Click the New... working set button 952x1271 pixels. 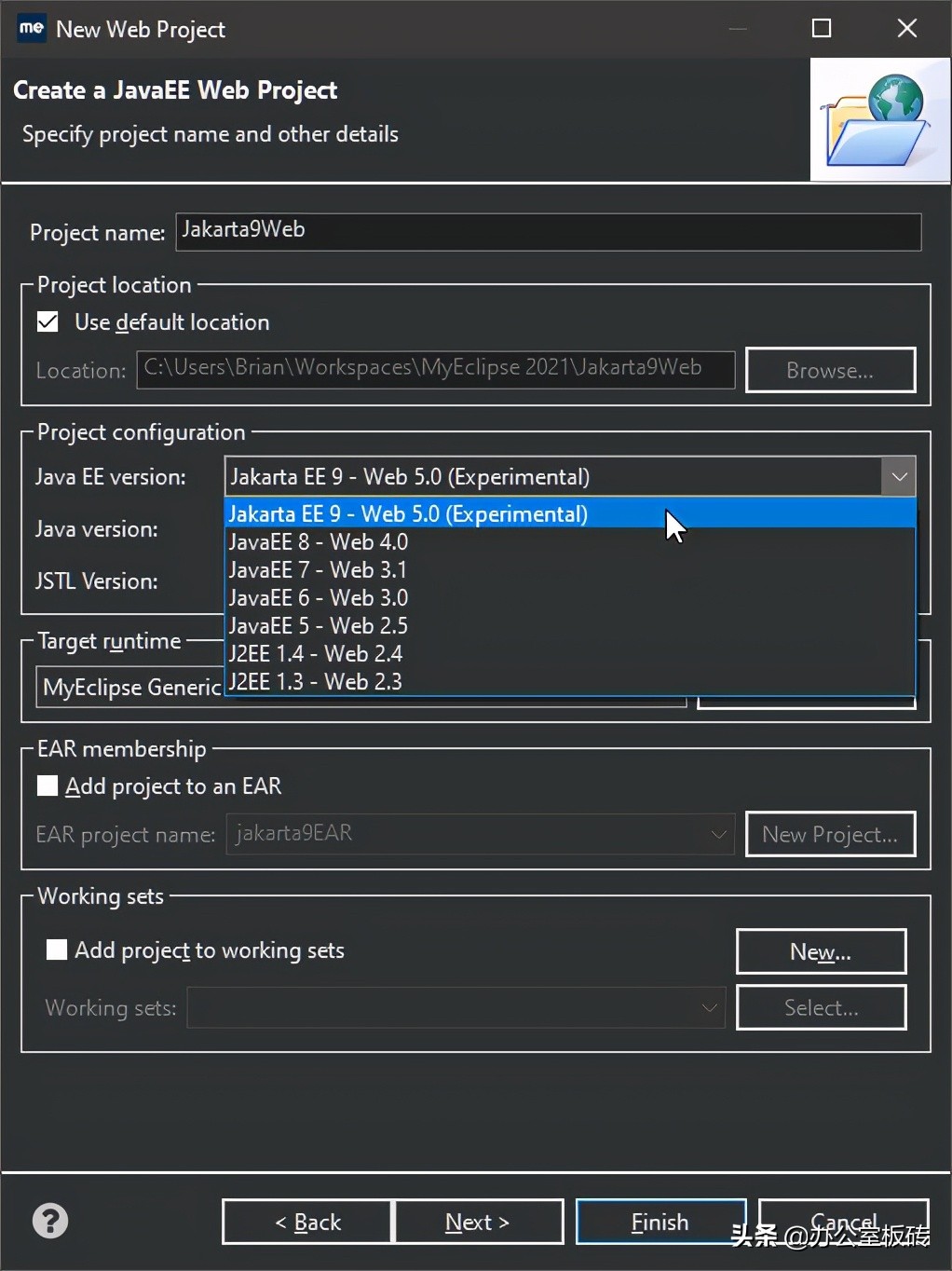click(821, 951)
